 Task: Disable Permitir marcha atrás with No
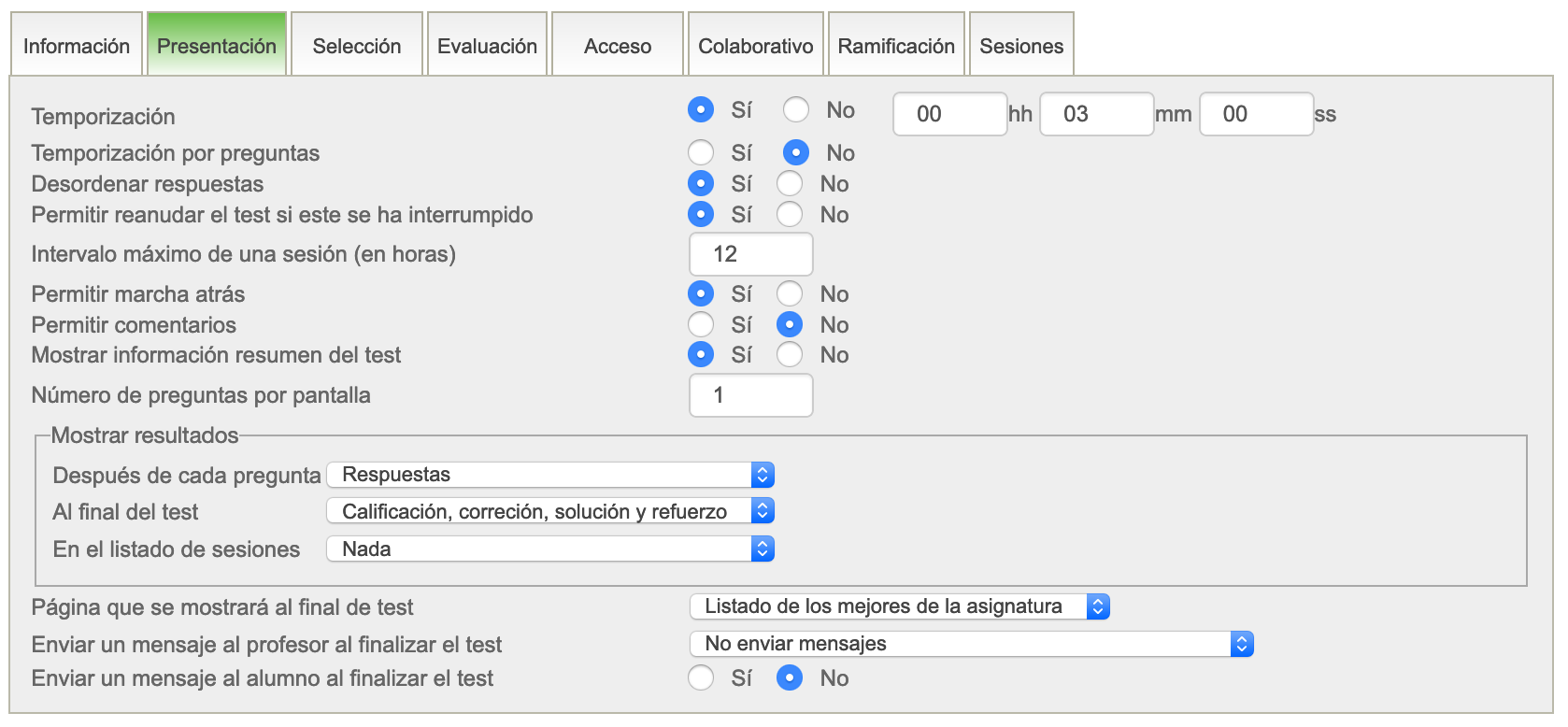tap(790, 294)
